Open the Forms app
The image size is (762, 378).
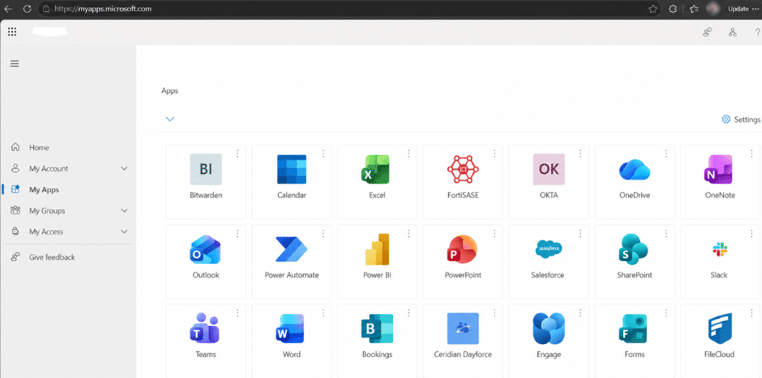[634, 341]
